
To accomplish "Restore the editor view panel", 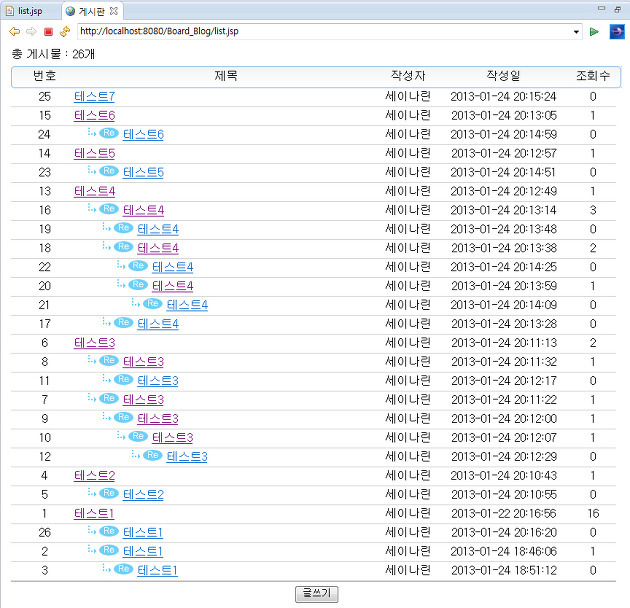I will tap(618, 9).
